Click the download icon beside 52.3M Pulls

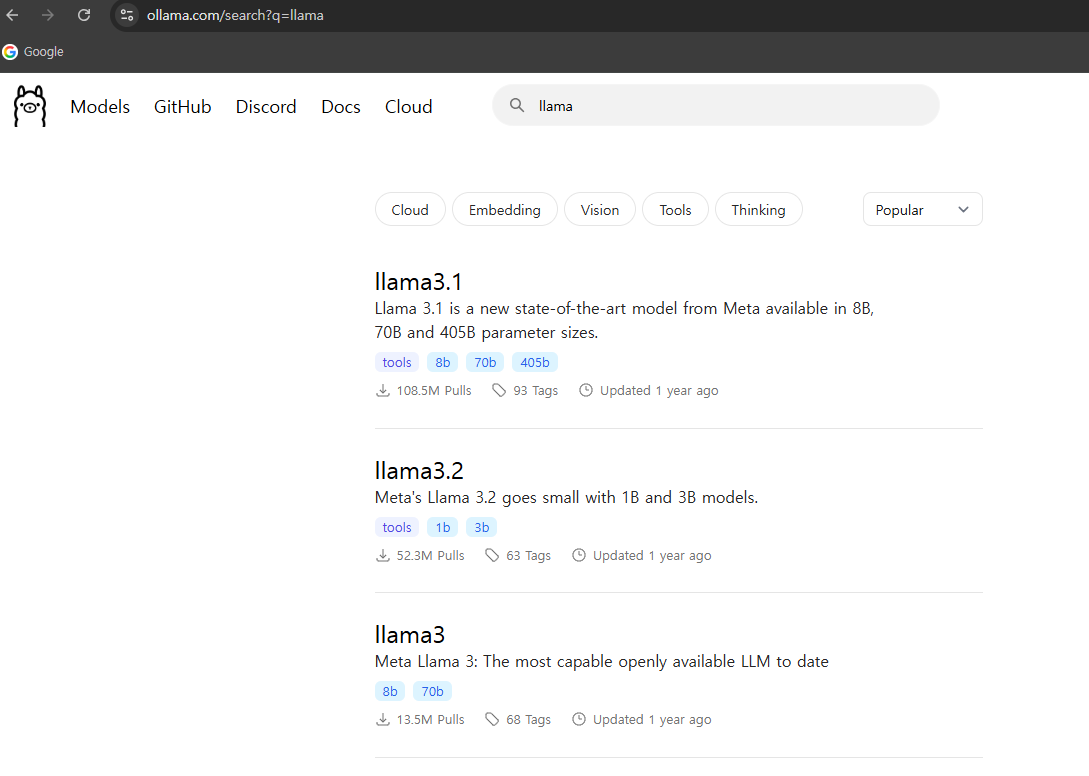(x=383, y=555)
